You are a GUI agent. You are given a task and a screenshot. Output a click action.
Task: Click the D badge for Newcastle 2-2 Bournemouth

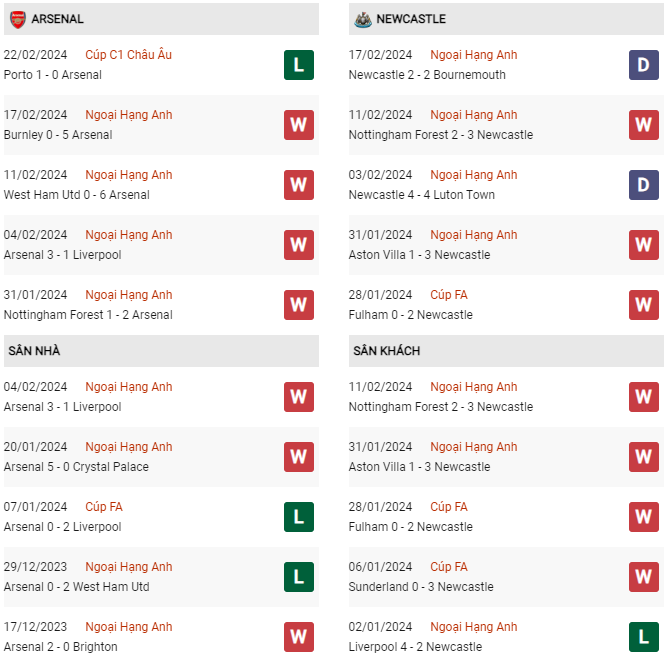(x=643, y=65)
